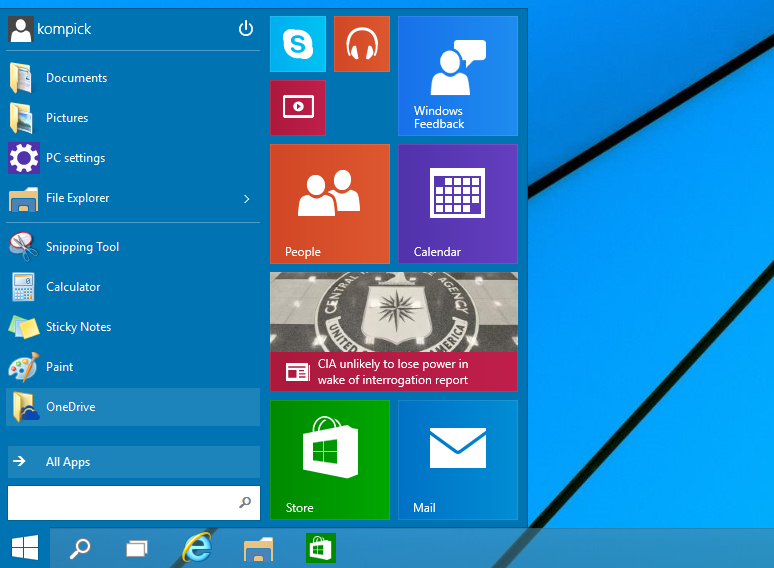Open the Calendar tile
774x568 pixels.
tap(458, 204)
